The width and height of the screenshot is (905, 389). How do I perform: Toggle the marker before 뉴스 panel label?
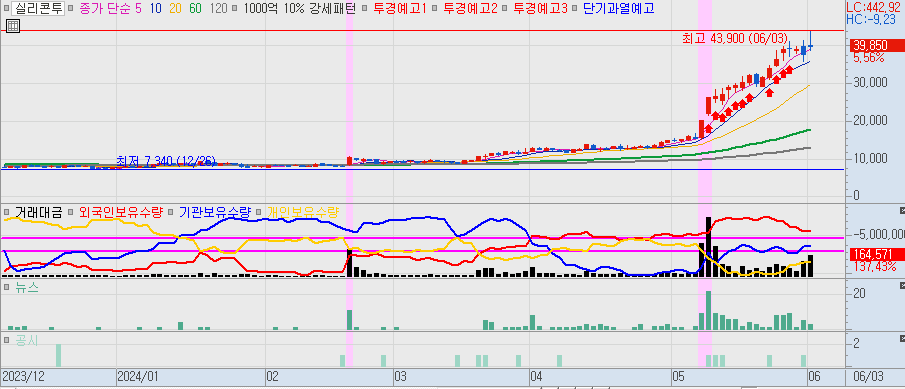point(6,287)
